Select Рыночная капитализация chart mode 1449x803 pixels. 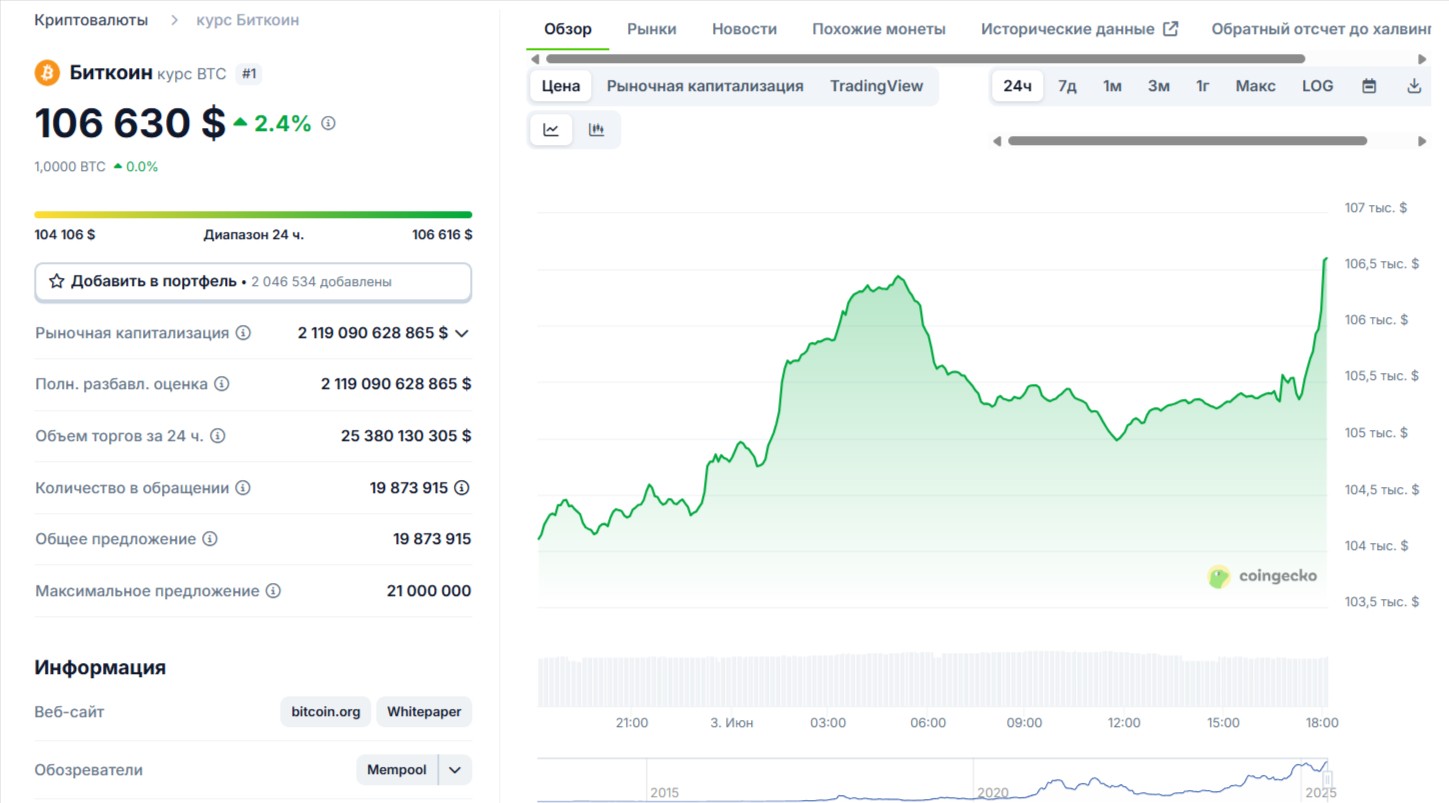coord(705,86)
